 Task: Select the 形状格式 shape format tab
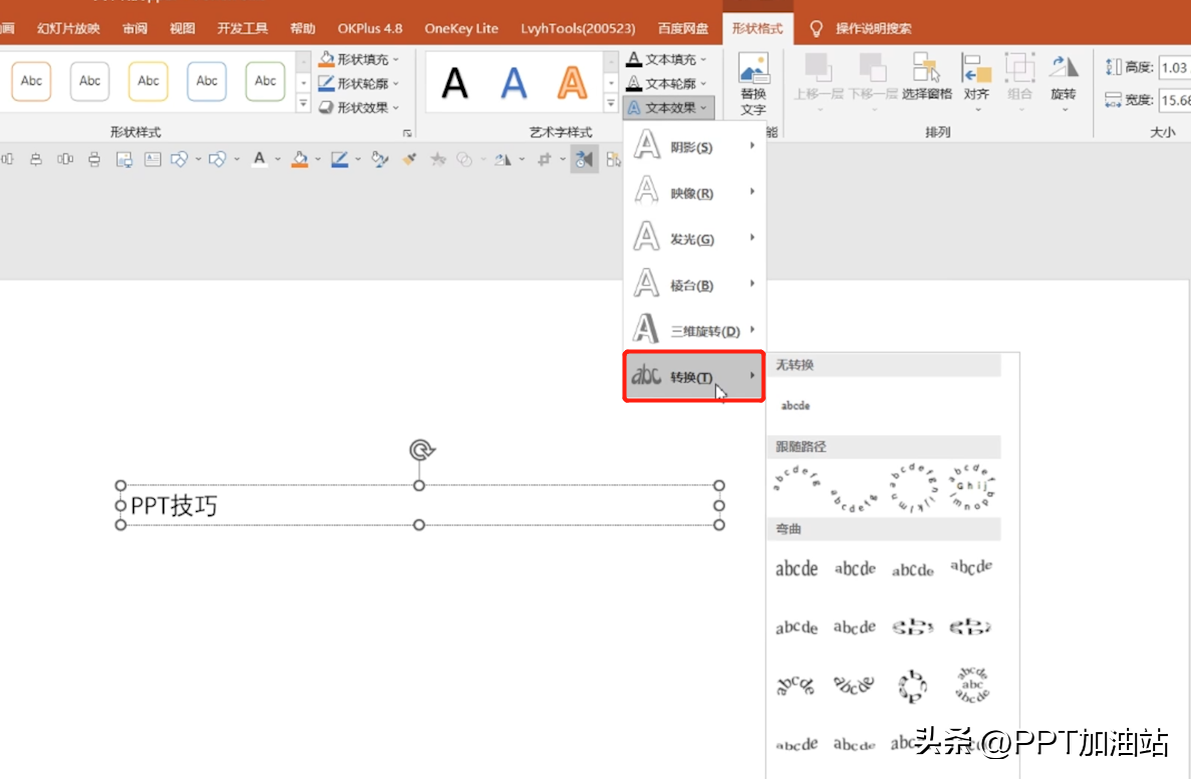coord(757,28)
